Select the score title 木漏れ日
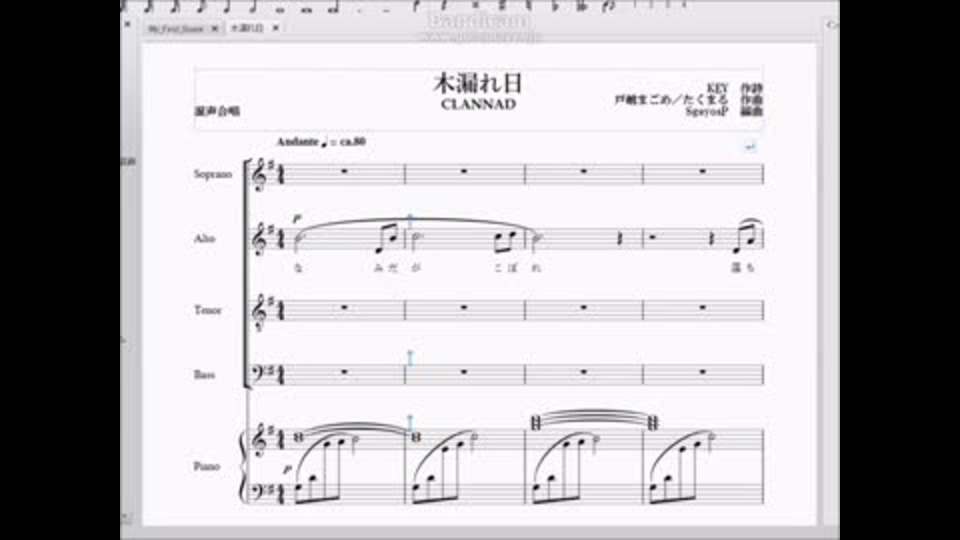Screen dimensions: 960x540 478,84
